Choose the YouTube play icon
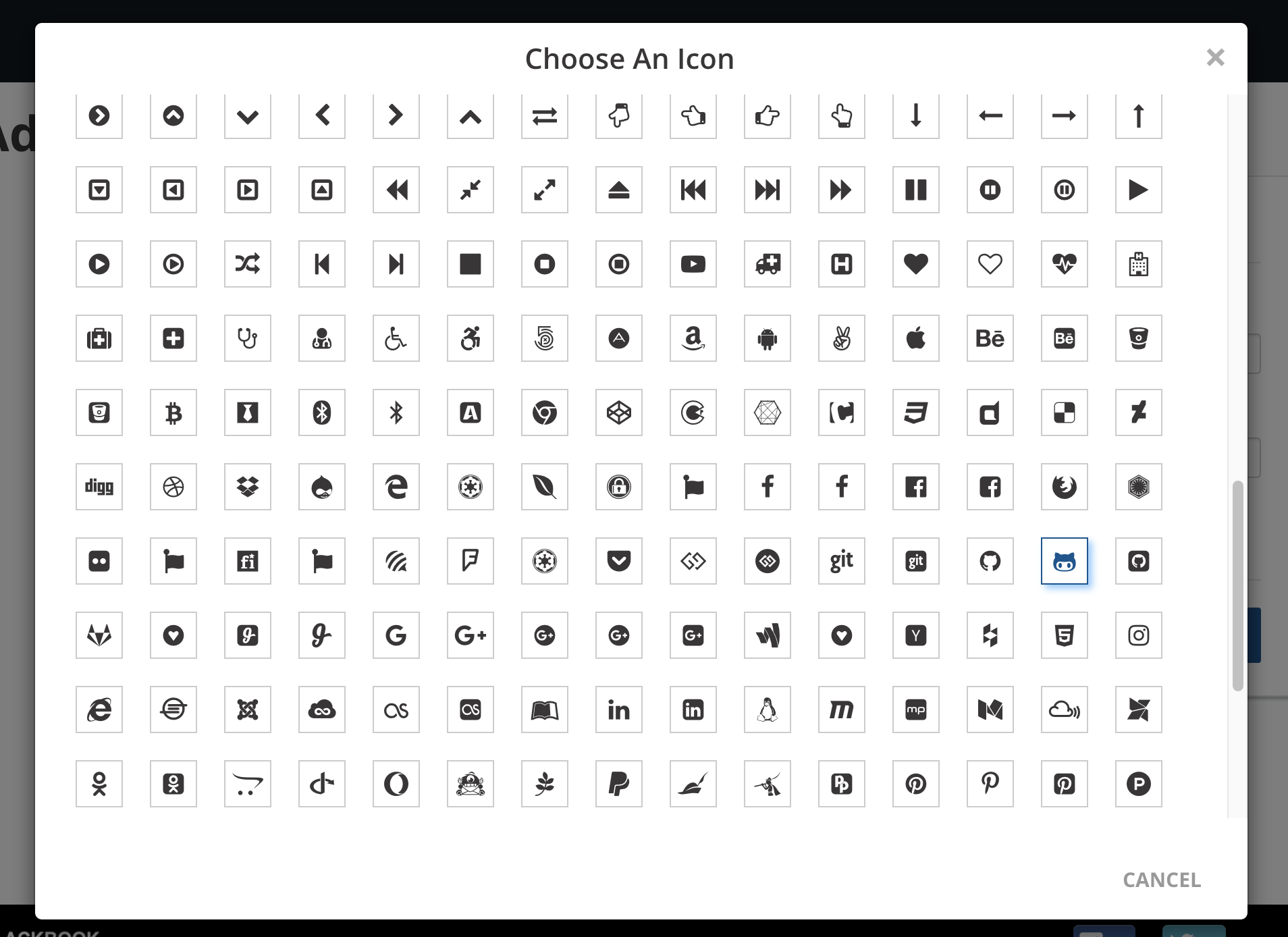 (693, 264)
